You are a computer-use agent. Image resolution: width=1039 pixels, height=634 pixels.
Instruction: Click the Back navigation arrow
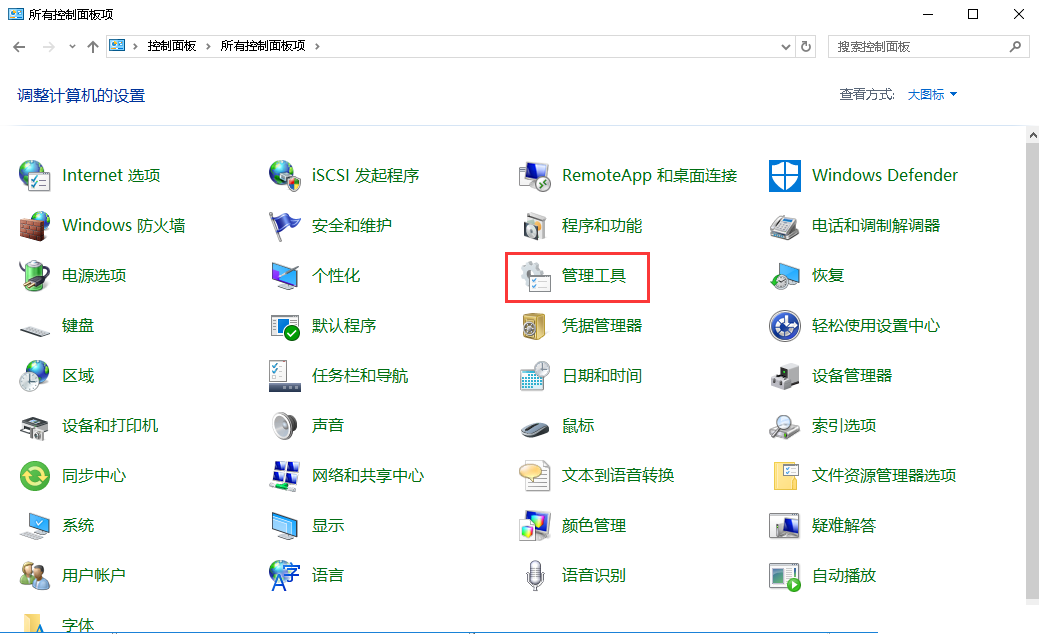(x=19, y=46)
